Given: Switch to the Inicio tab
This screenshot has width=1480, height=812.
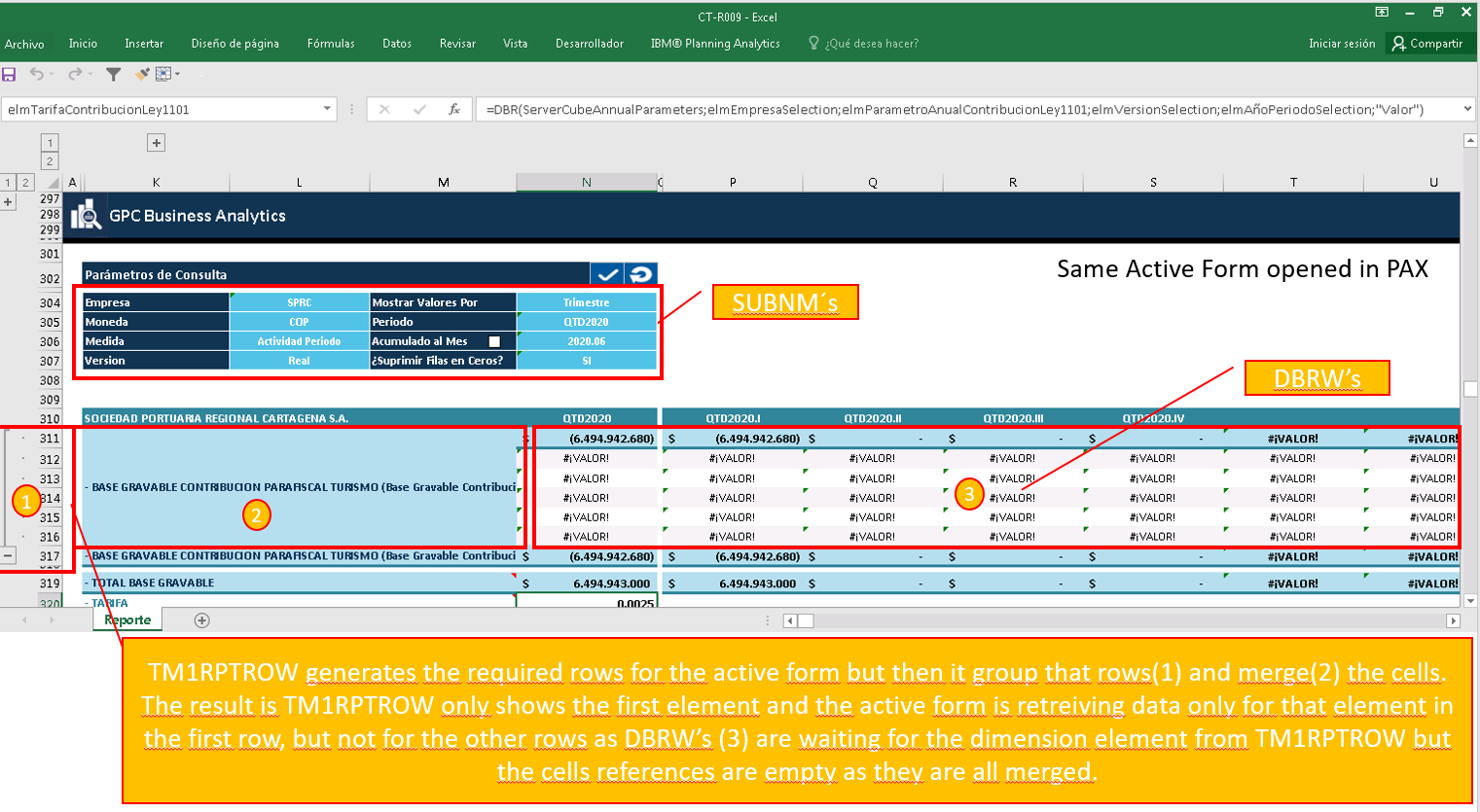Looking at the screenshot, I should [83, 44].
